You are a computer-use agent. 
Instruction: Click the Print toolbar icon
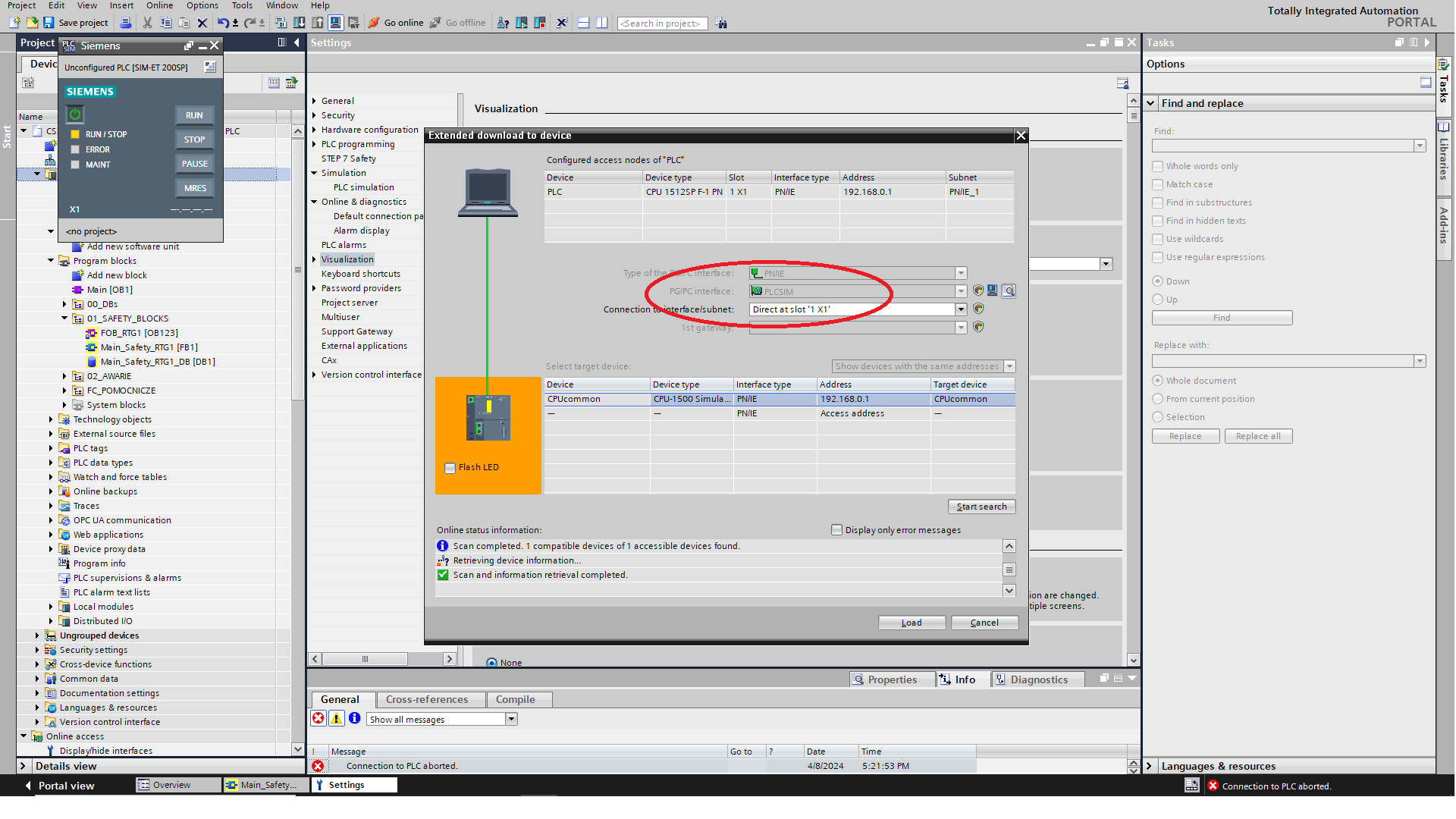126,23
